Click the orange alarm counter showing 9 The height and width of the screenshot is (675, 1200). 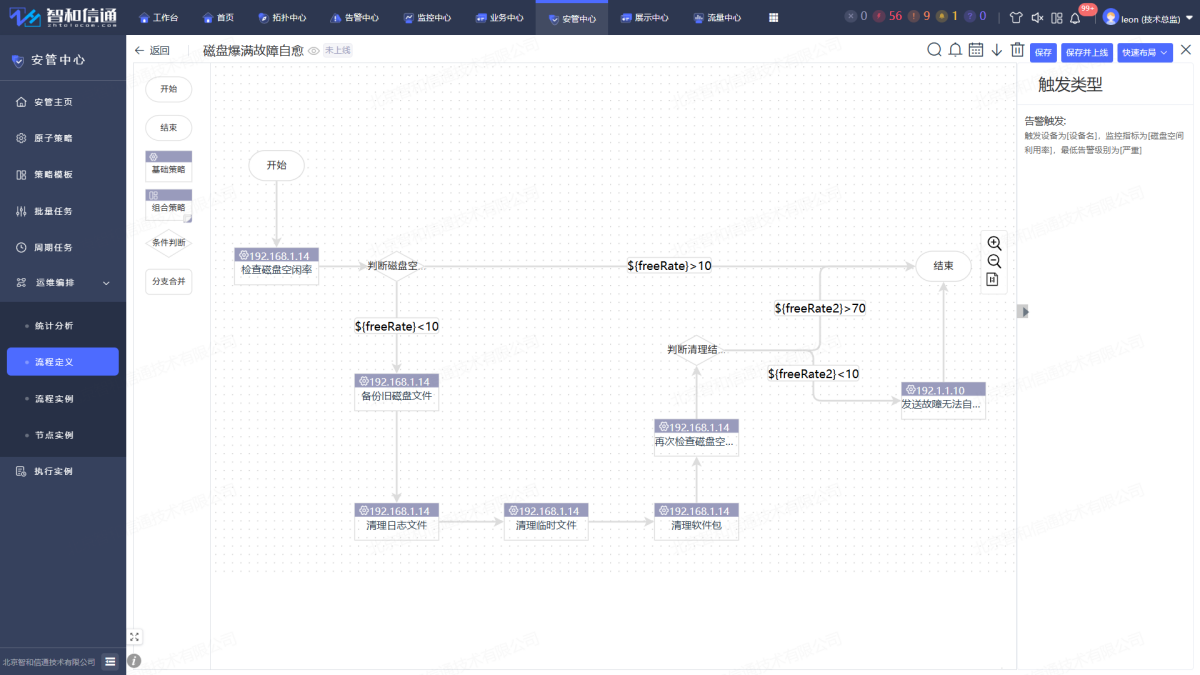pos(920,17)
